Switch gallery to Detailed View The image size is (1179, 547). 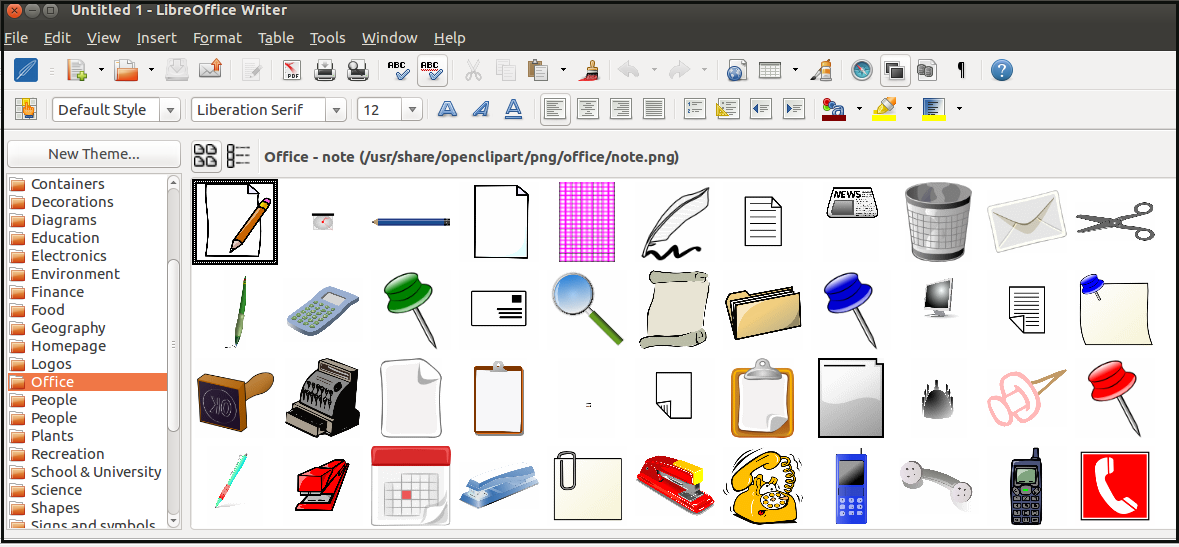[x=239, y=157]
